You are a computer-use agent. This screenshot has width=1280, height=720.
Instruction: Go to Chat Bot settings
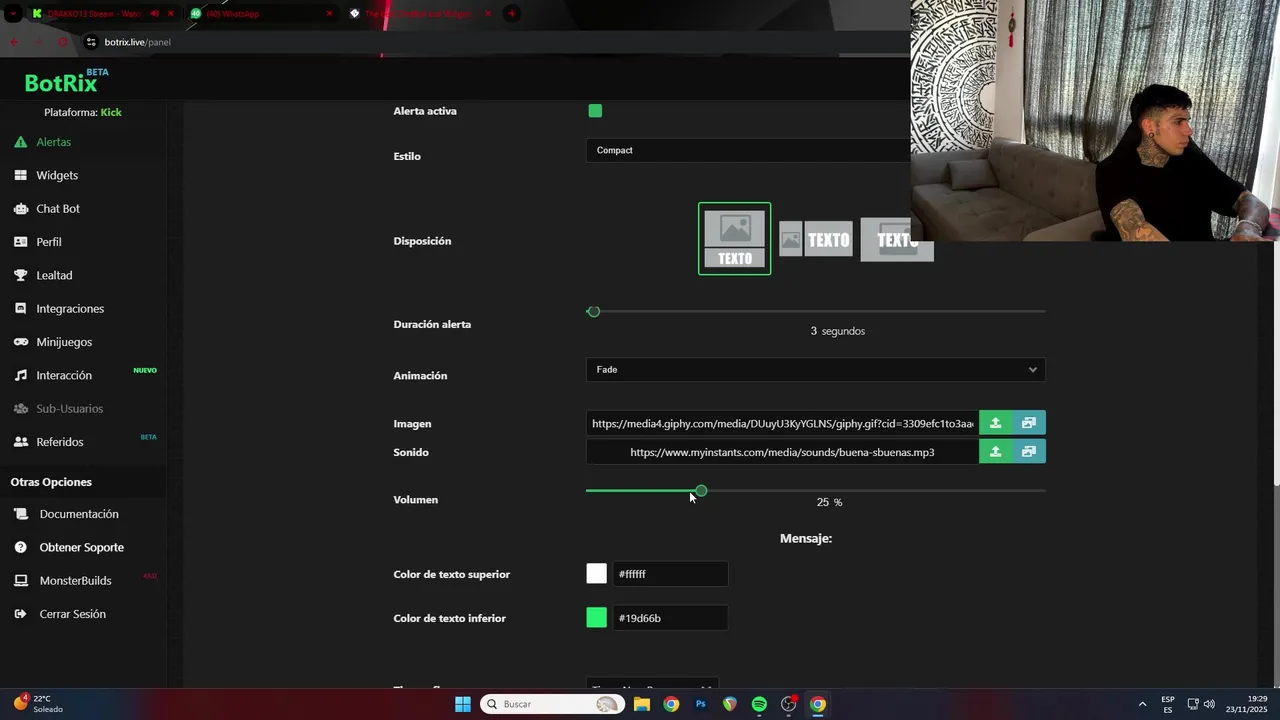pos(58,209)
